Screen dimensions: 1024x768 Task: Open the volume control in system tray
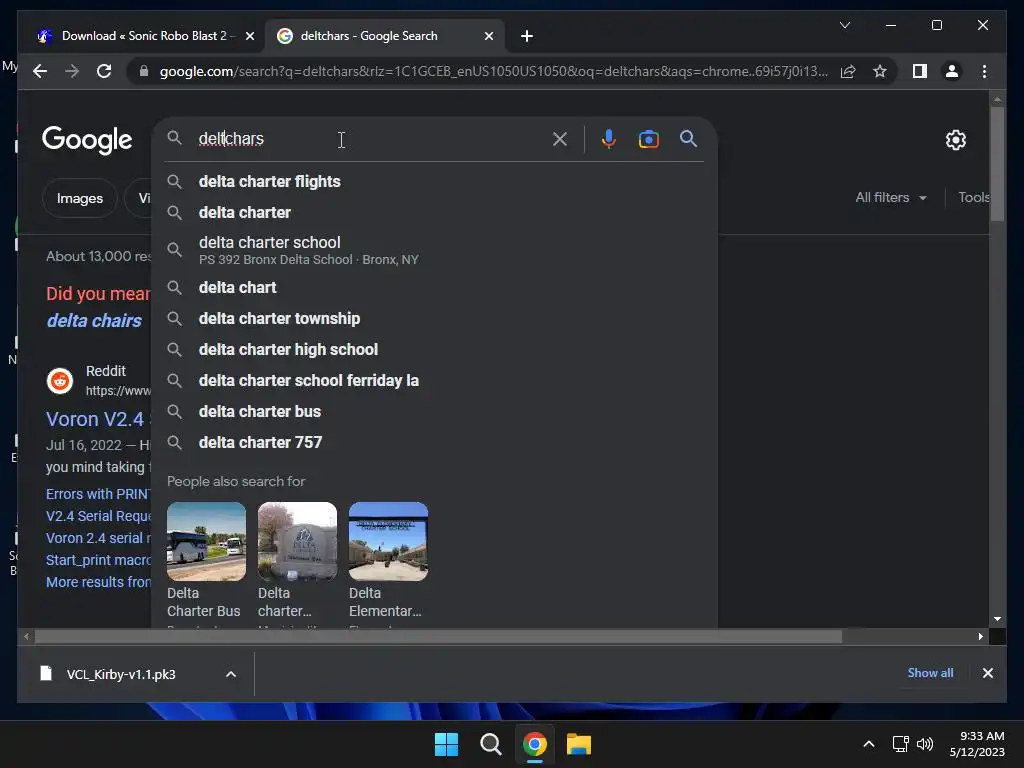925,744
